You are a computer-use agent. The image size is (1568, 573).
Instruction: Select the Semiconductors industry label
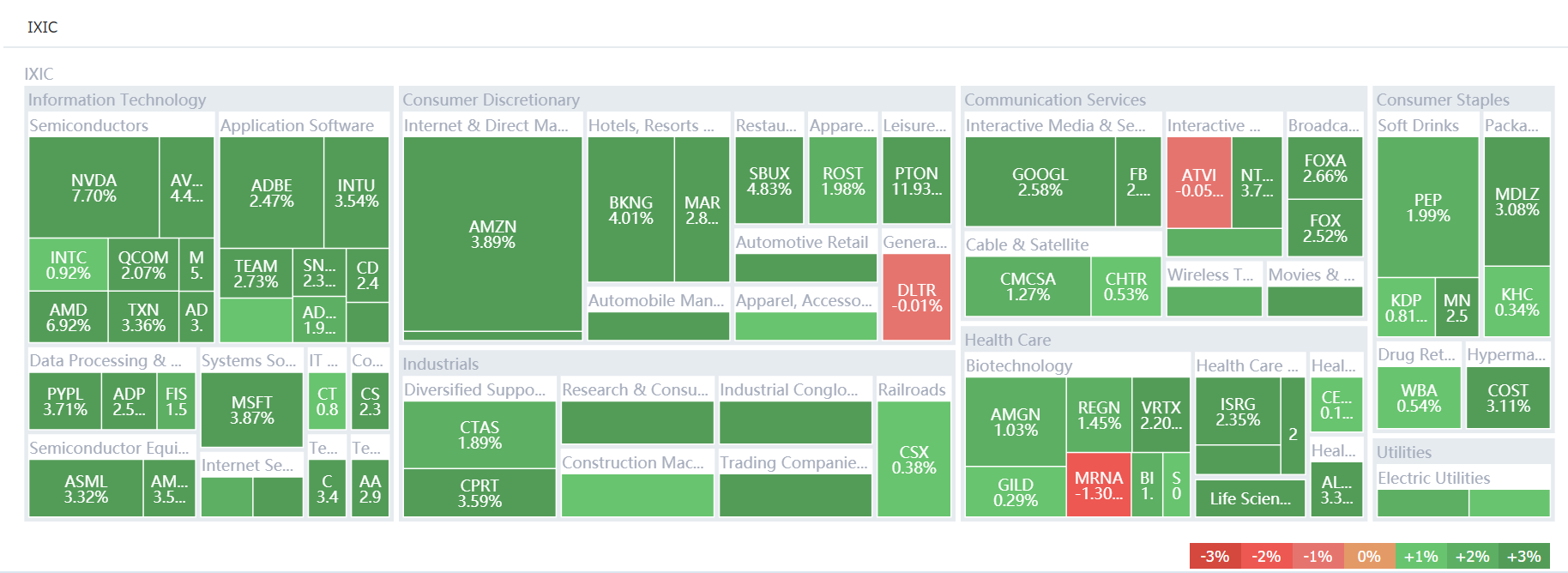coord(88,125)
